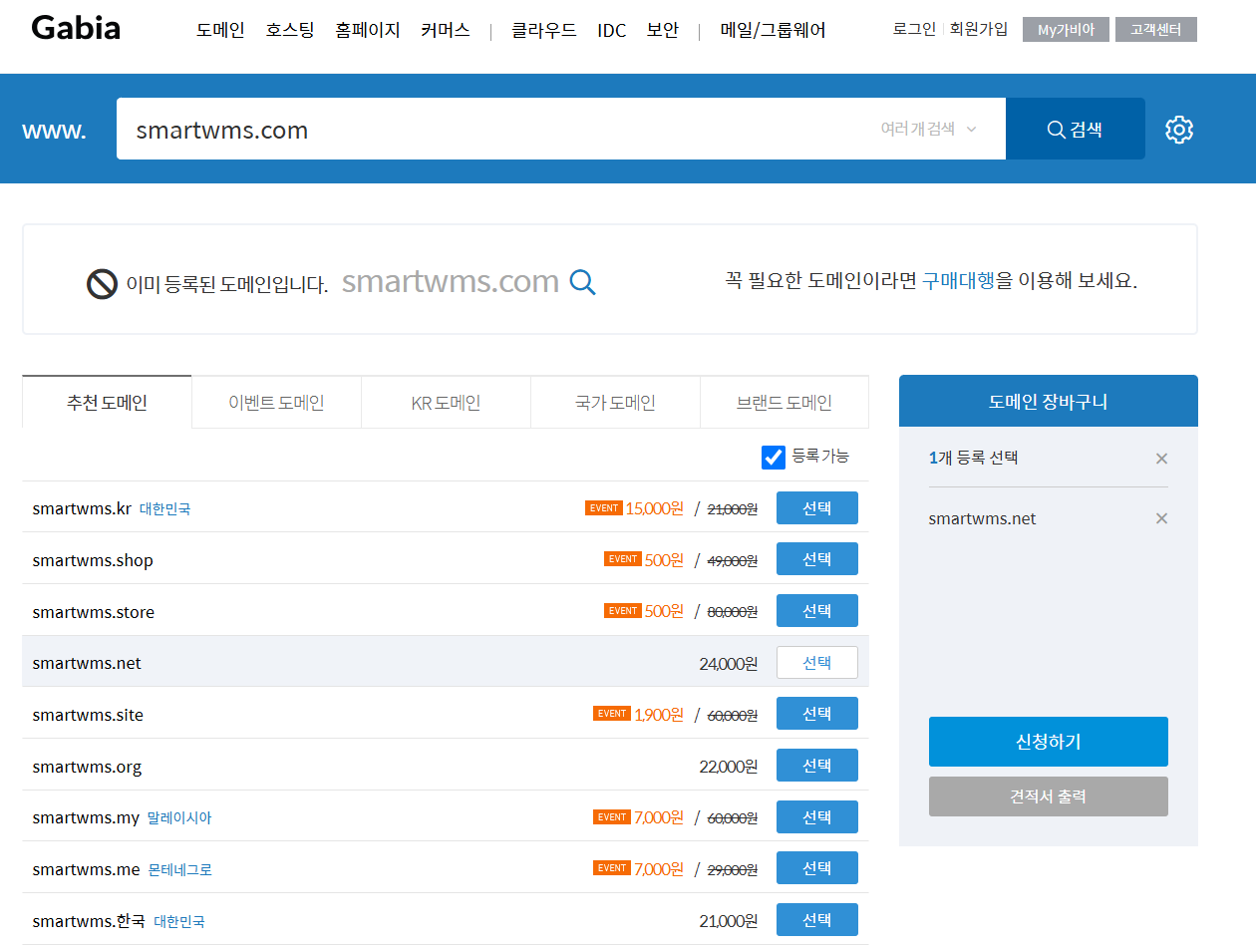Image resolution: width=1256 pixels, height=952 pixels.
Task: Open the 커머스 menu
Action: pyautogui.click(x=446, y=30)
